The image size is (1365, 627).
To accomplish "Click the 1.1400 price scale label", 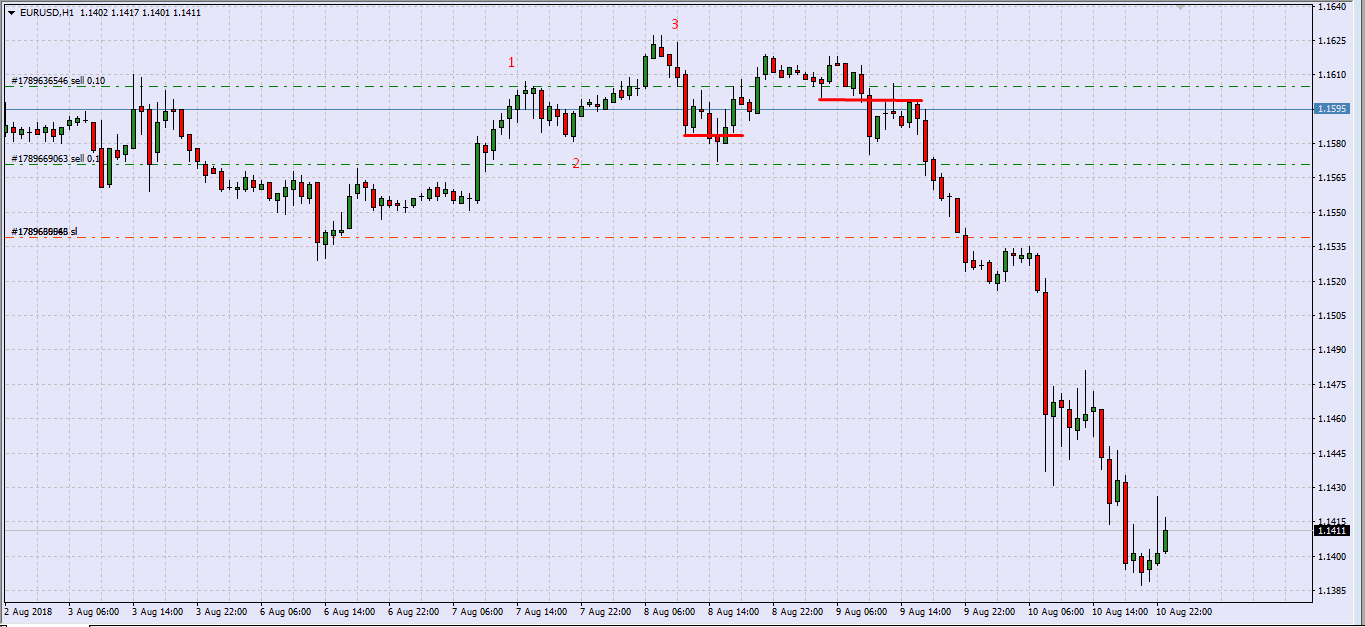I will [1331, 557].
